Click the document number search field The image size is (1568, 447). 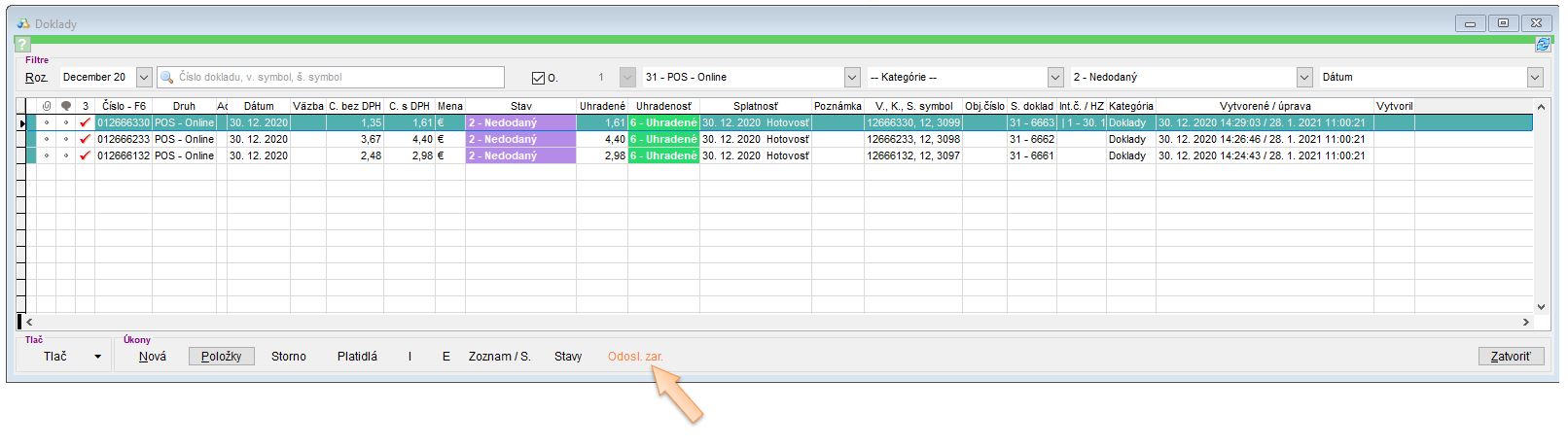[336, 78]
